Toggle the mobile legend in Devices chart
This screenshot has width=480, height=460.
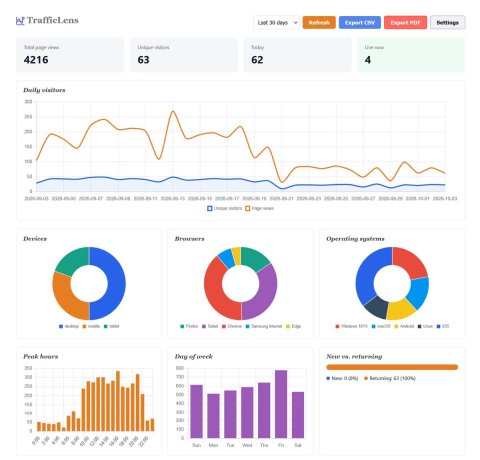coord(91,326)
